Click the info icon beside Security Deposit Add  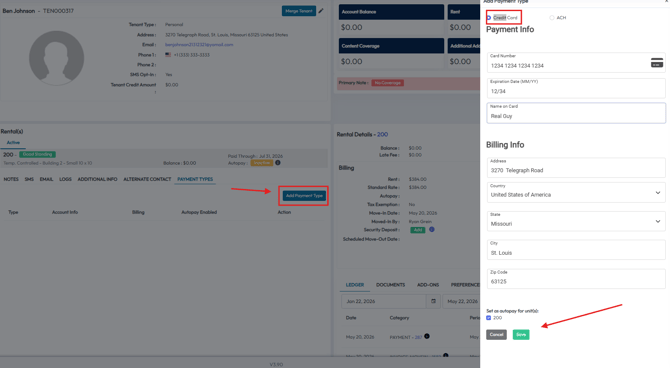pos(432,230)
